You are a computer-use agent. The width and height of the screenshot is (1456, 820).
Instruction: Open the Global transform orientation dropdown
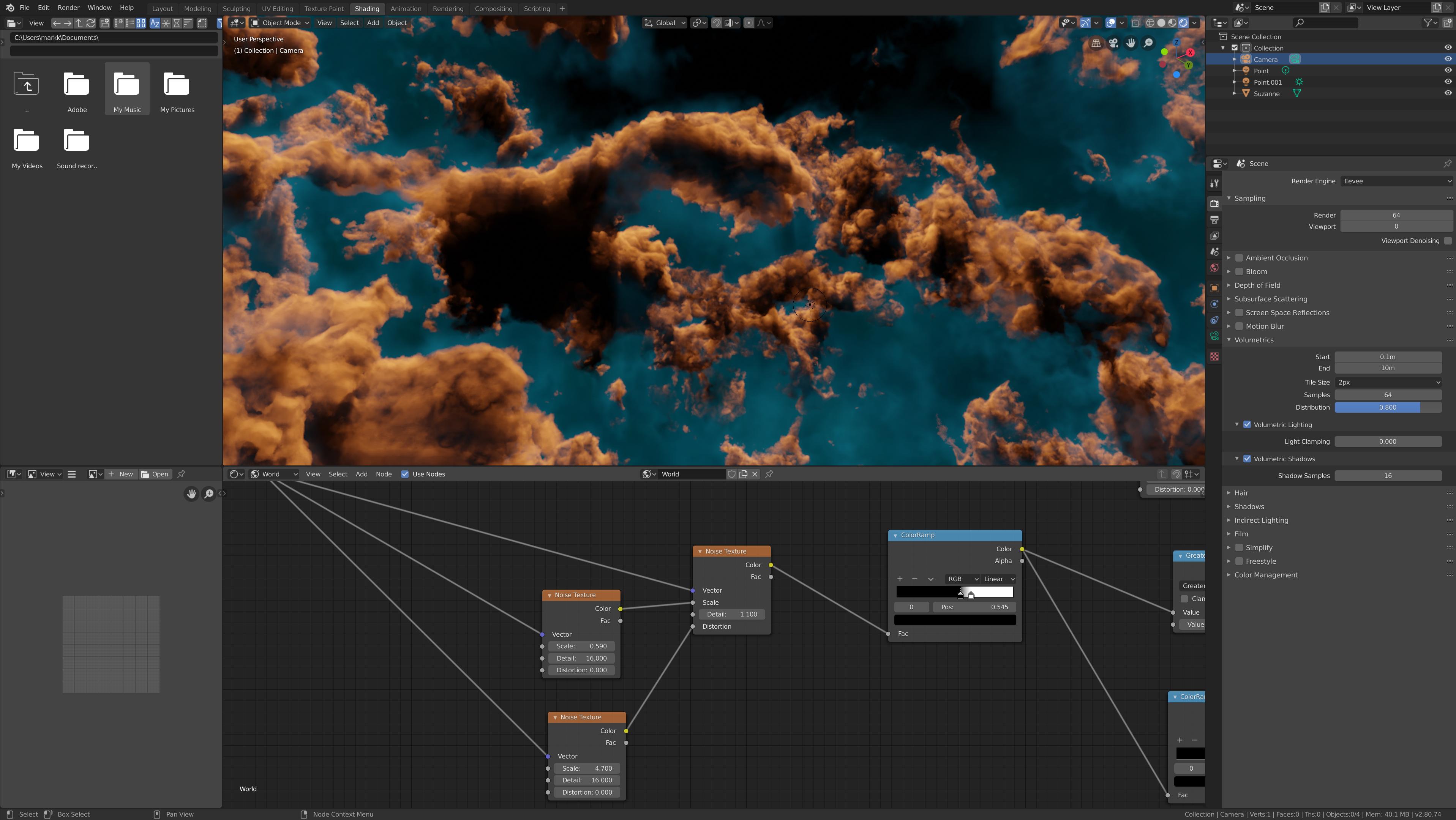(x=665, y=23)
